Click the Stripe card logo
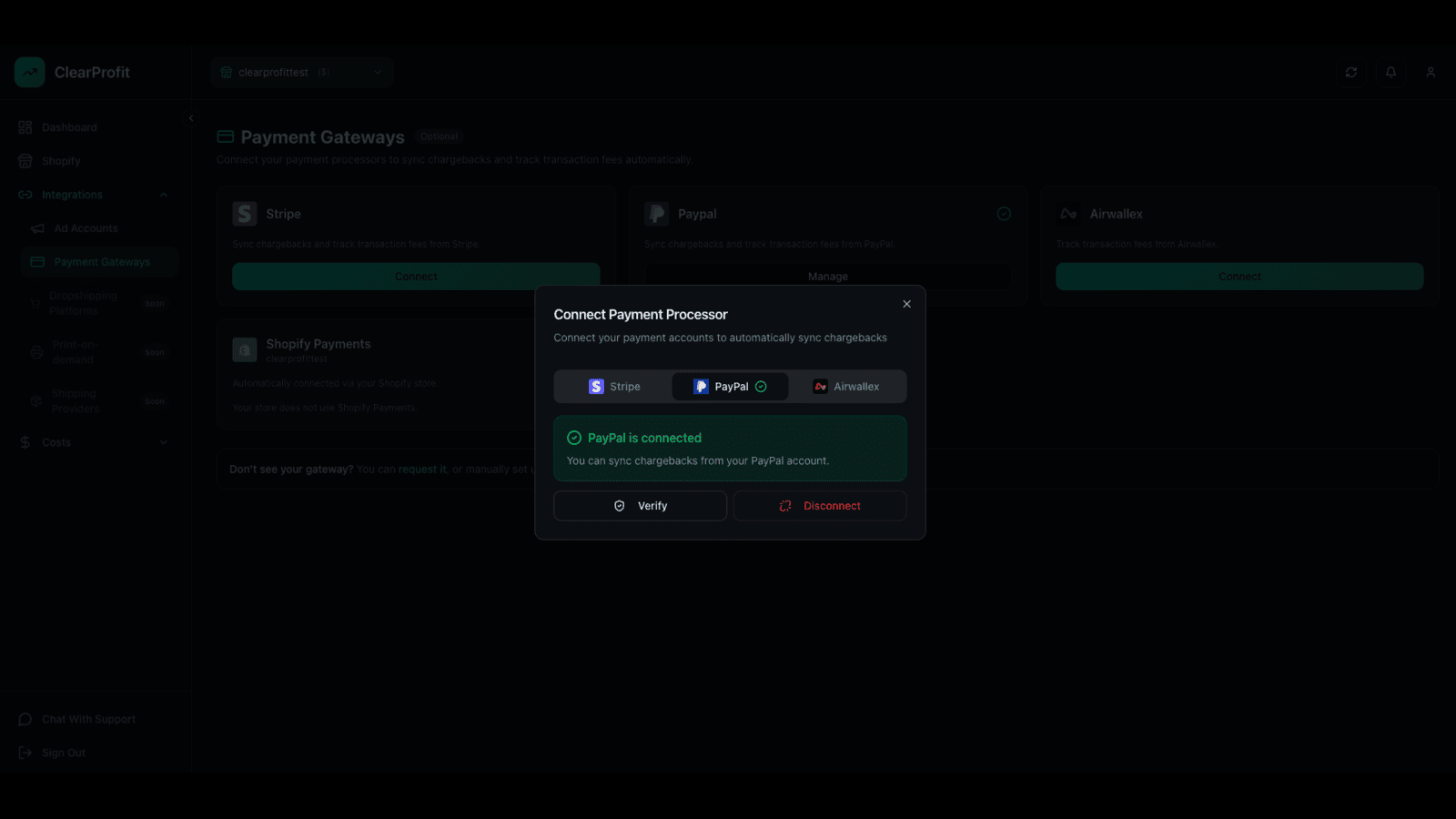This screenshot has height=819, width=1456. click(245, 214)
